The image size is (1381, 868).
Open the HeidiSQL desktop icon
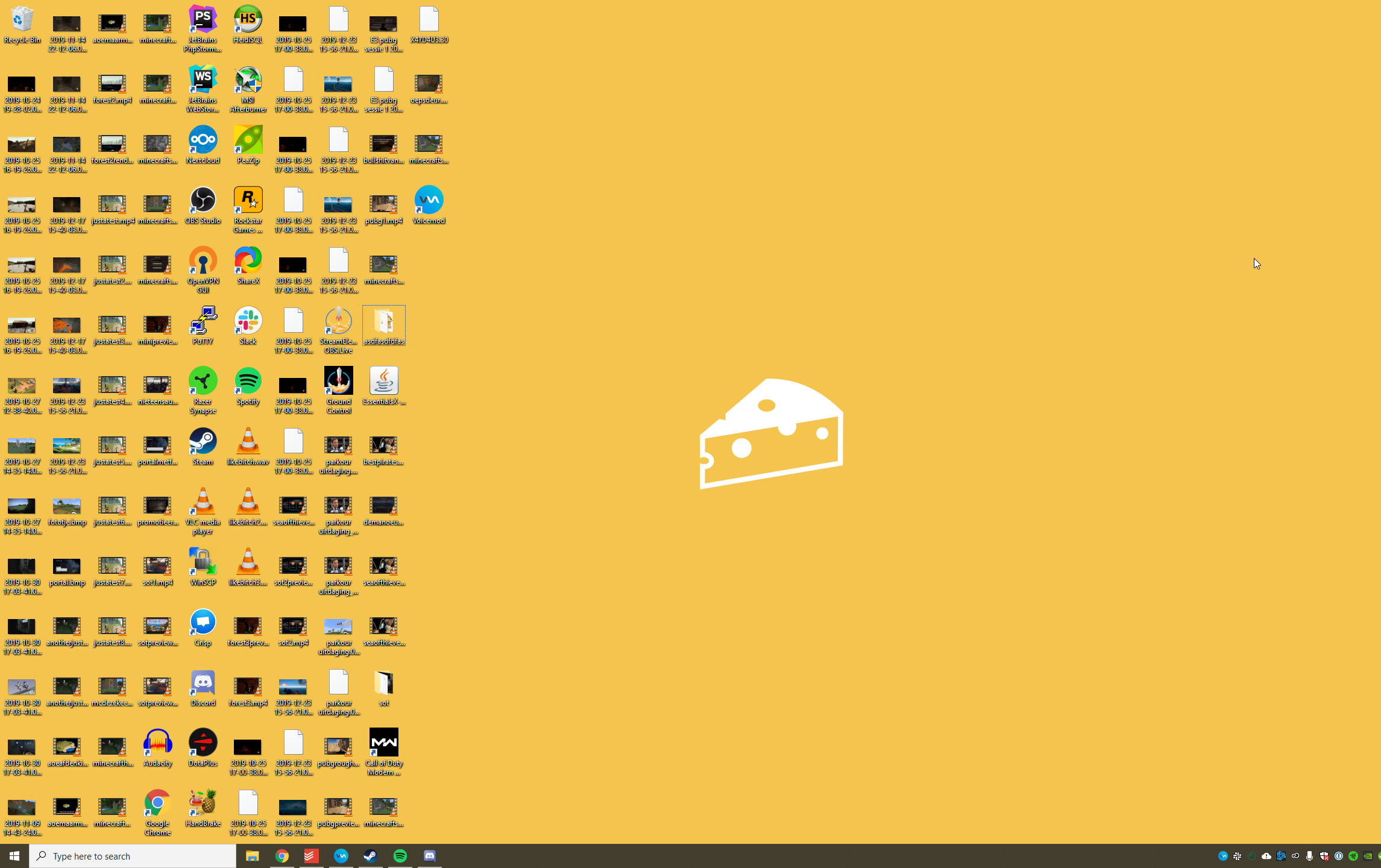(248, 20)
